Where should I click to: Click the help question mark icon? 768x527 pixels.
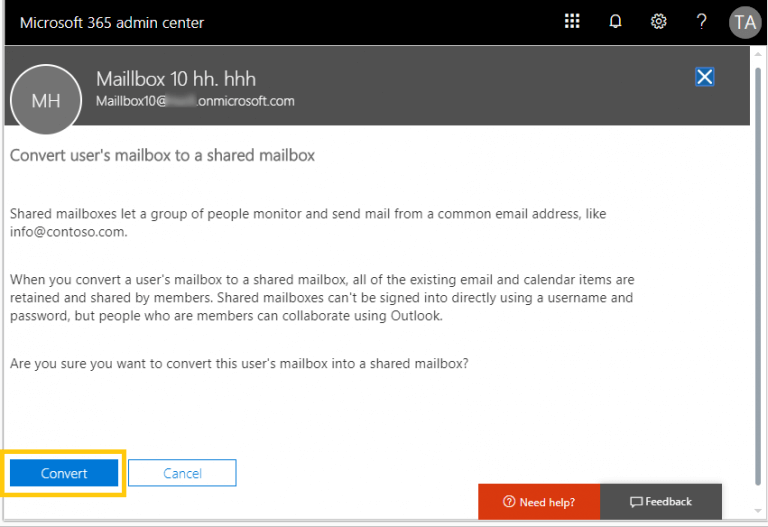click(701, 22)
